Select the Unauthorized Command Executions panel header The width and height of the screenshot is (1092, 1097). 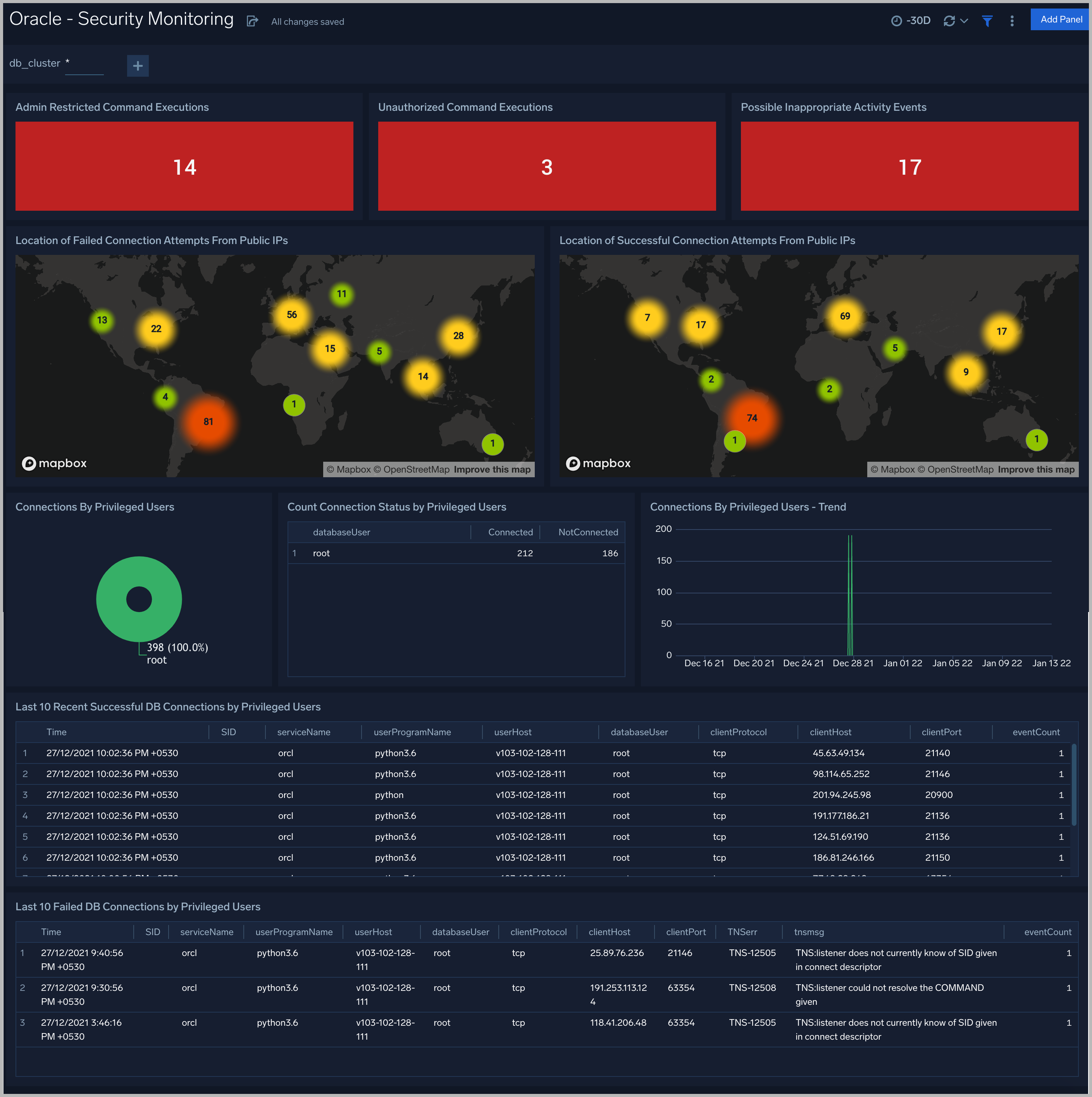(x=465, y=107)
